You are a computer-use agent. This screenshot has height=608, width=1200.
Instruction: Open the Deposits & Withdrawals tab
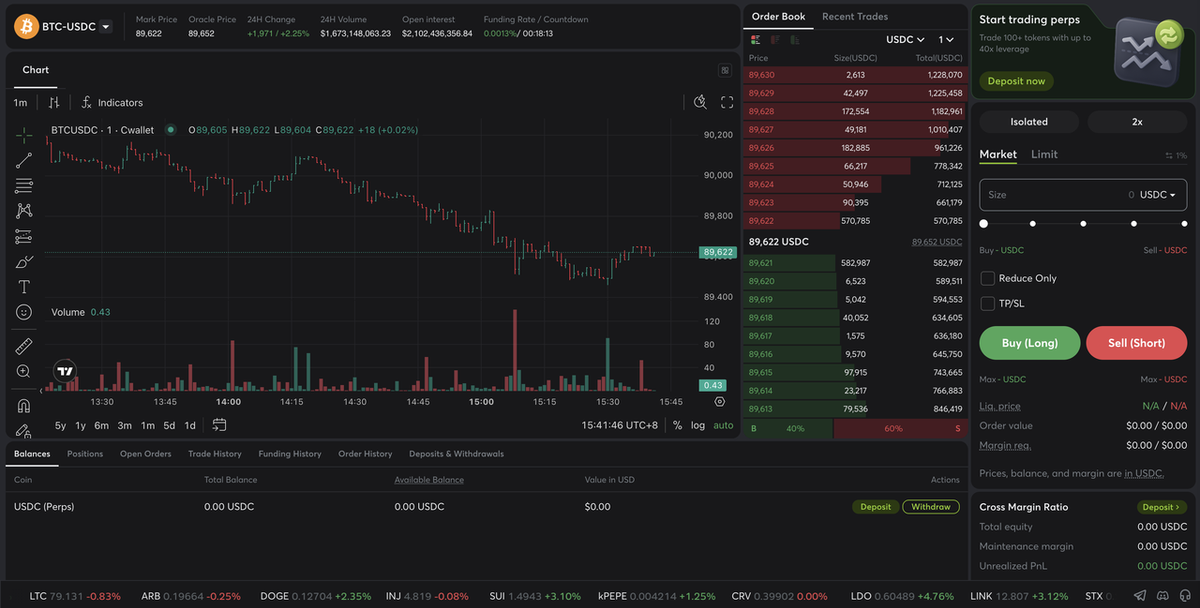[456, 454]
